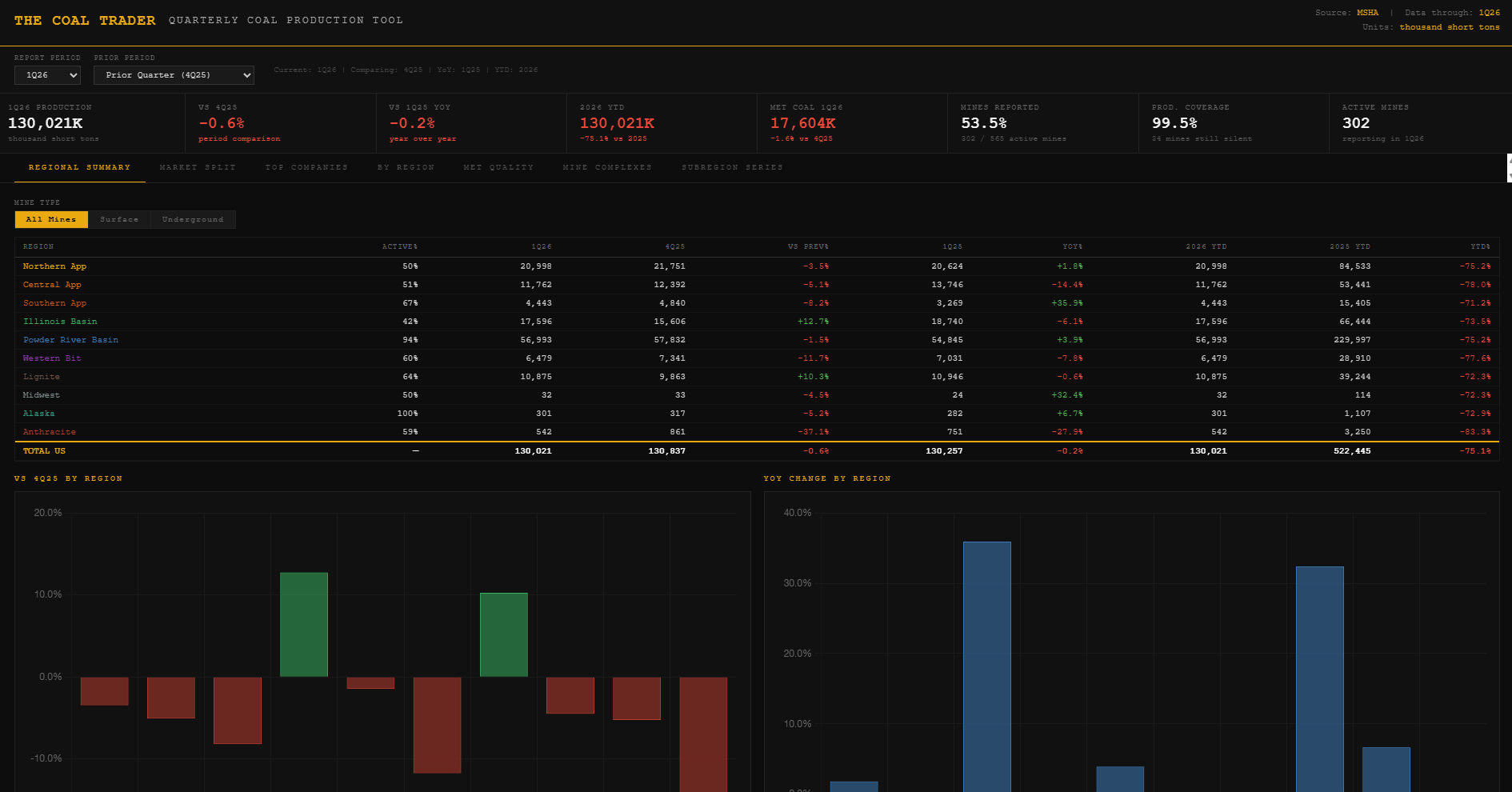
Task: Open the Met Quality tab
Action: (x=498, y=167)
